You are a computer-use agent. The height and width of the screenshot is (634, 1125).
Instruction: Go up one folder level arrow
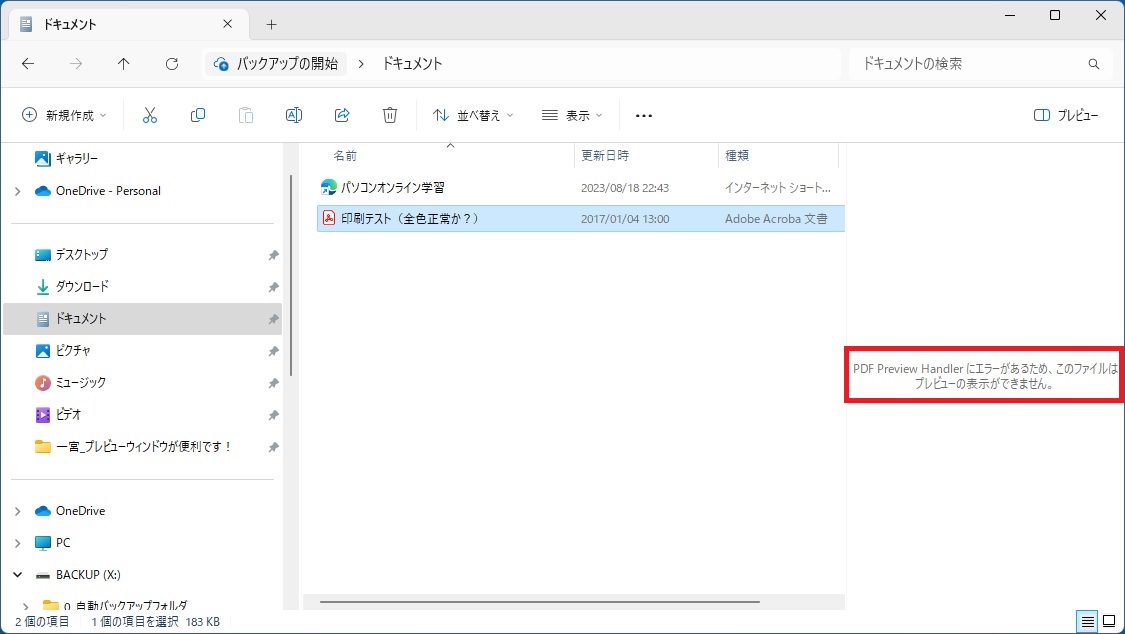(124, 64)
